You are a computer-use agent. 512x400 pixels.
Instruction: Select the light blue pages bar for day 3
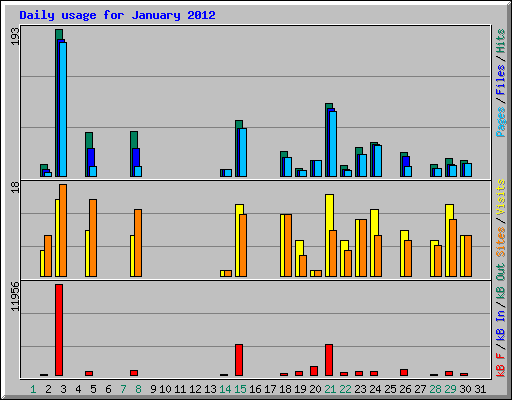pyautogui.click(x=63, y=109)
